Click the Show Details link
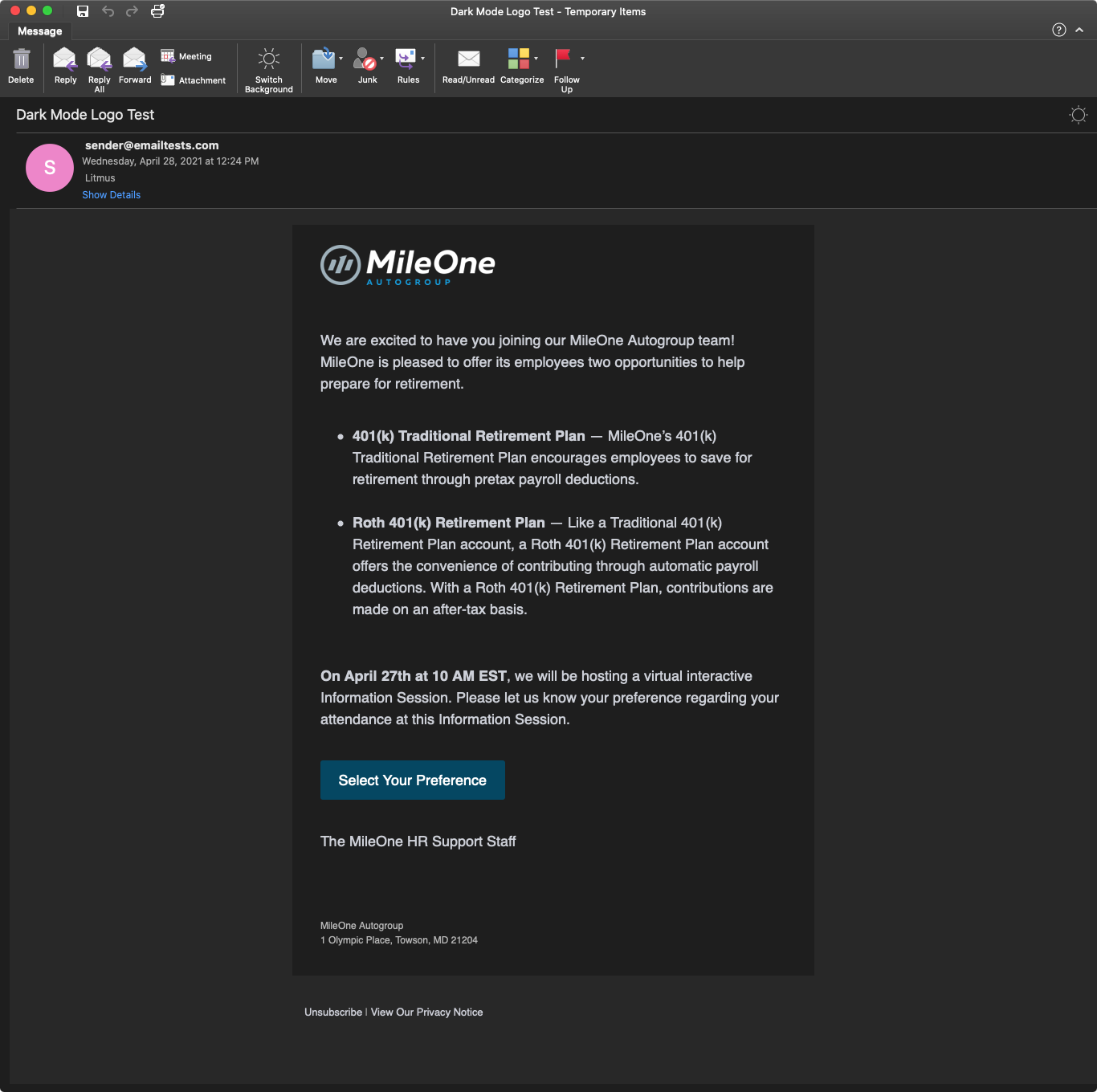 click(111, 195)
